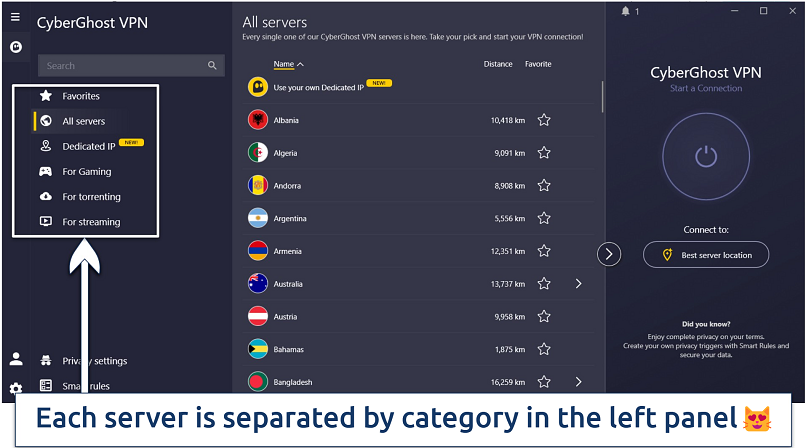Select the Argentina flag icon
This screenshot has width=806, height=448.
(258, 218)
